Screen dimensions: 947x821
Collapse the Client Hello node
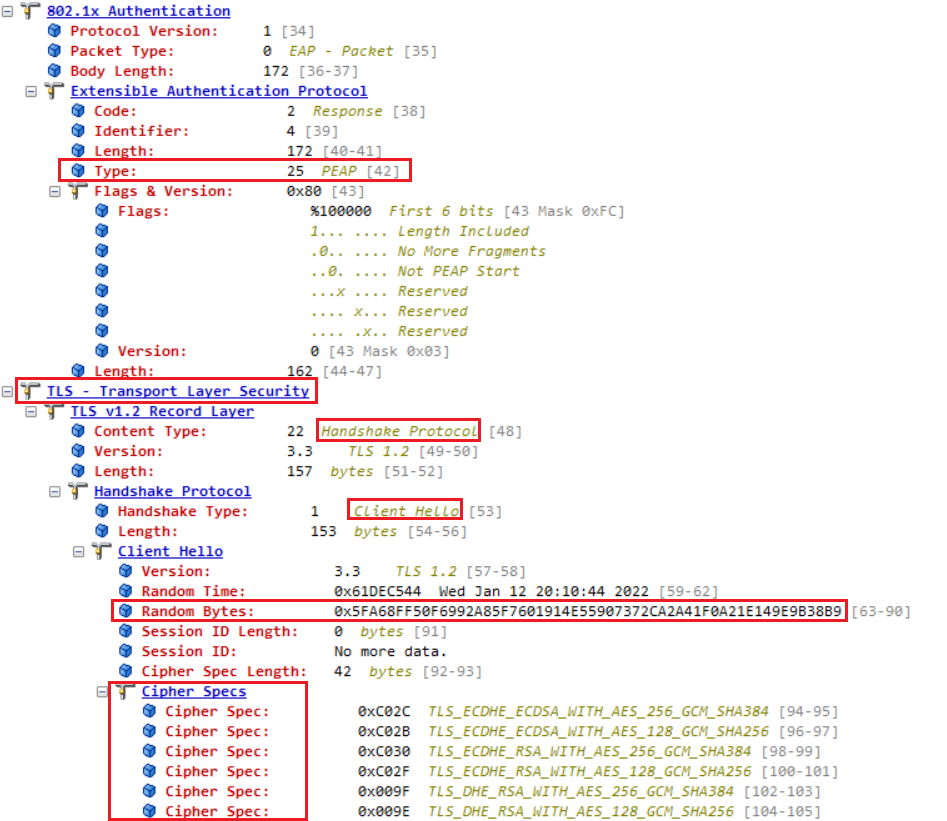click(x=79, y=552)
